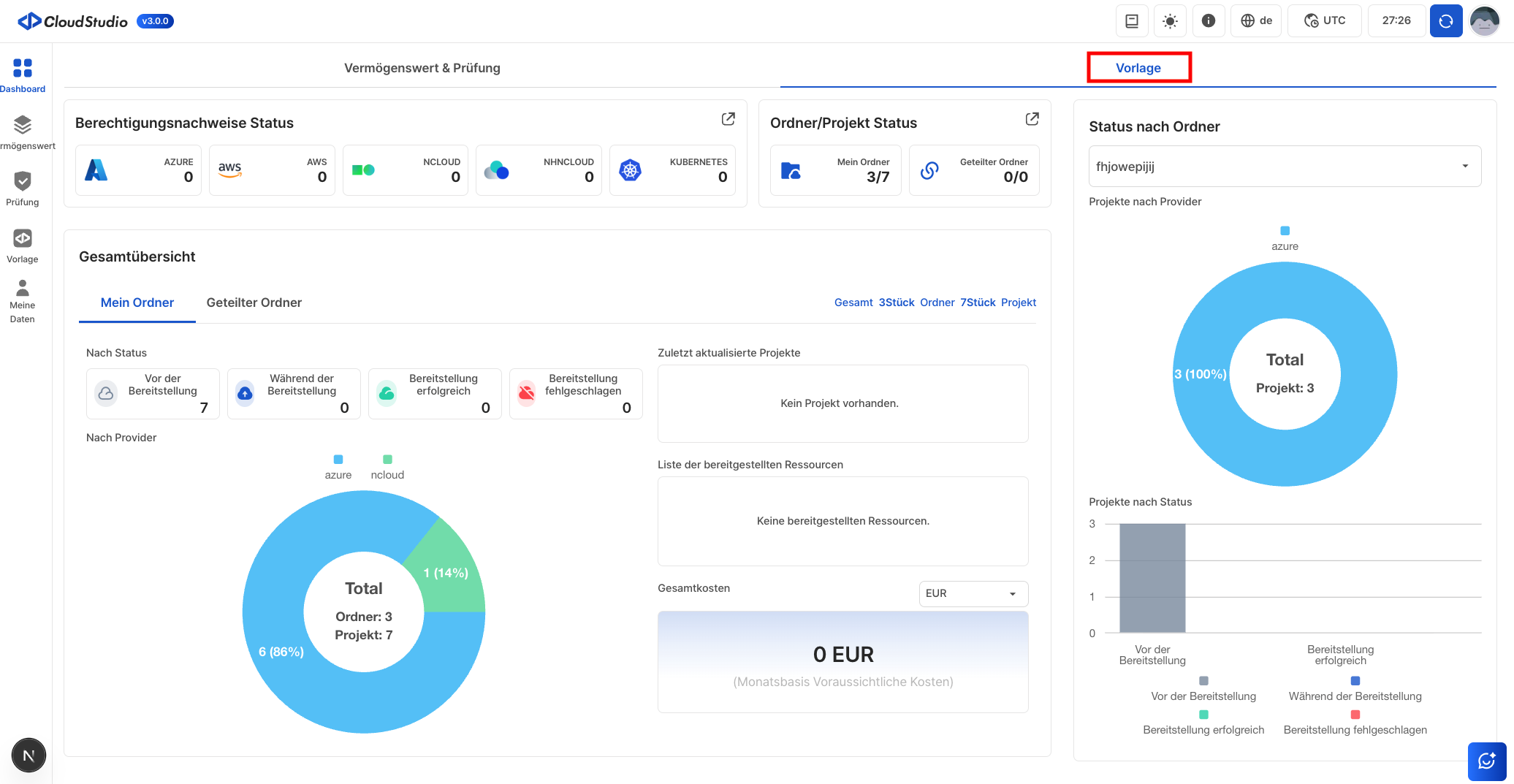Viewport: 1514px width, 784px height.
Task: Toggle azure legend in Nach Provider chart
Action: pyautogui.click(x=338, y=467)
